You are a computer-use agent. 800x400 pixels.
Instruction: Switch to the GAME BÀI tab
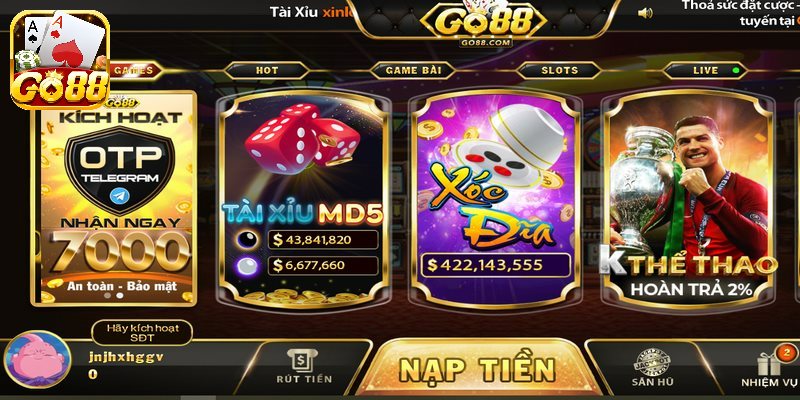[x=413, y=71]
